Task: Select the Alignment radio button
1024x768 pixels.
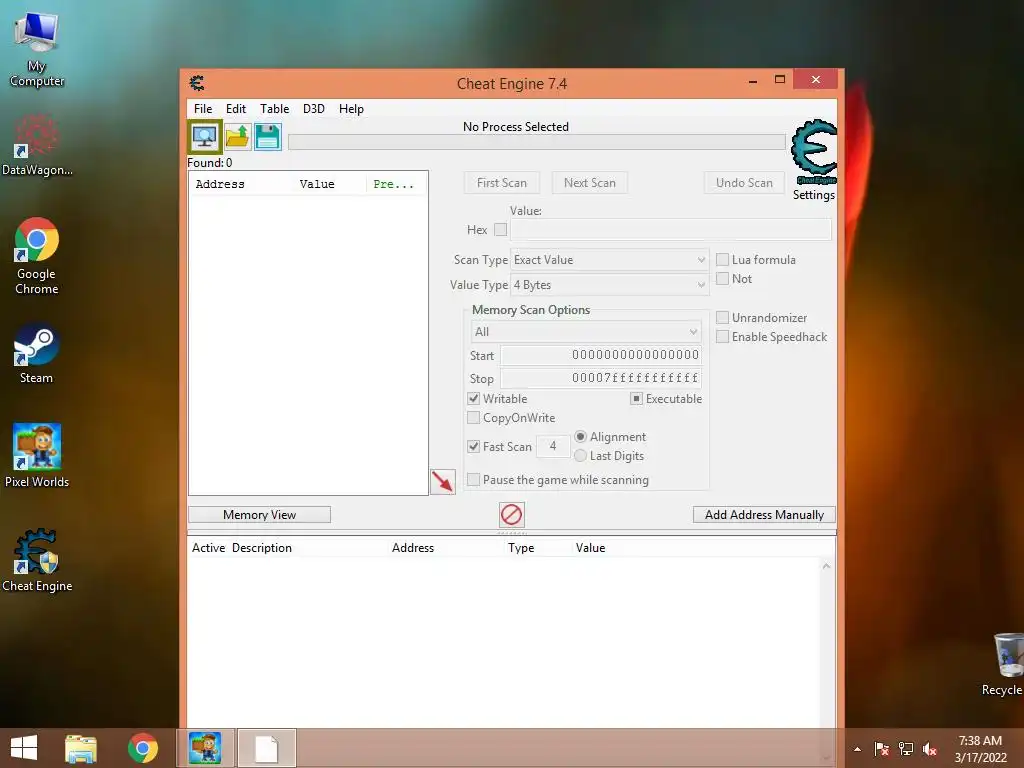Action: pos(580,436)
